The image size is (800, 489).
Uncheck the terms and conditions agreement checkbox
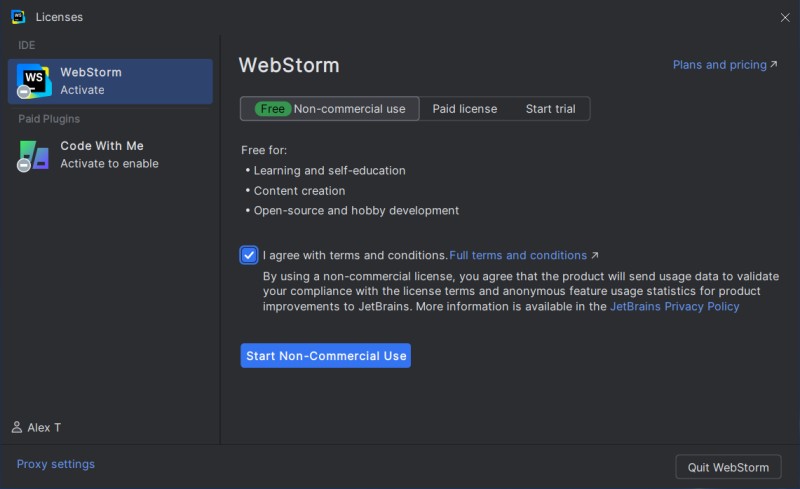pyautogui.click(x=249, y=255)
